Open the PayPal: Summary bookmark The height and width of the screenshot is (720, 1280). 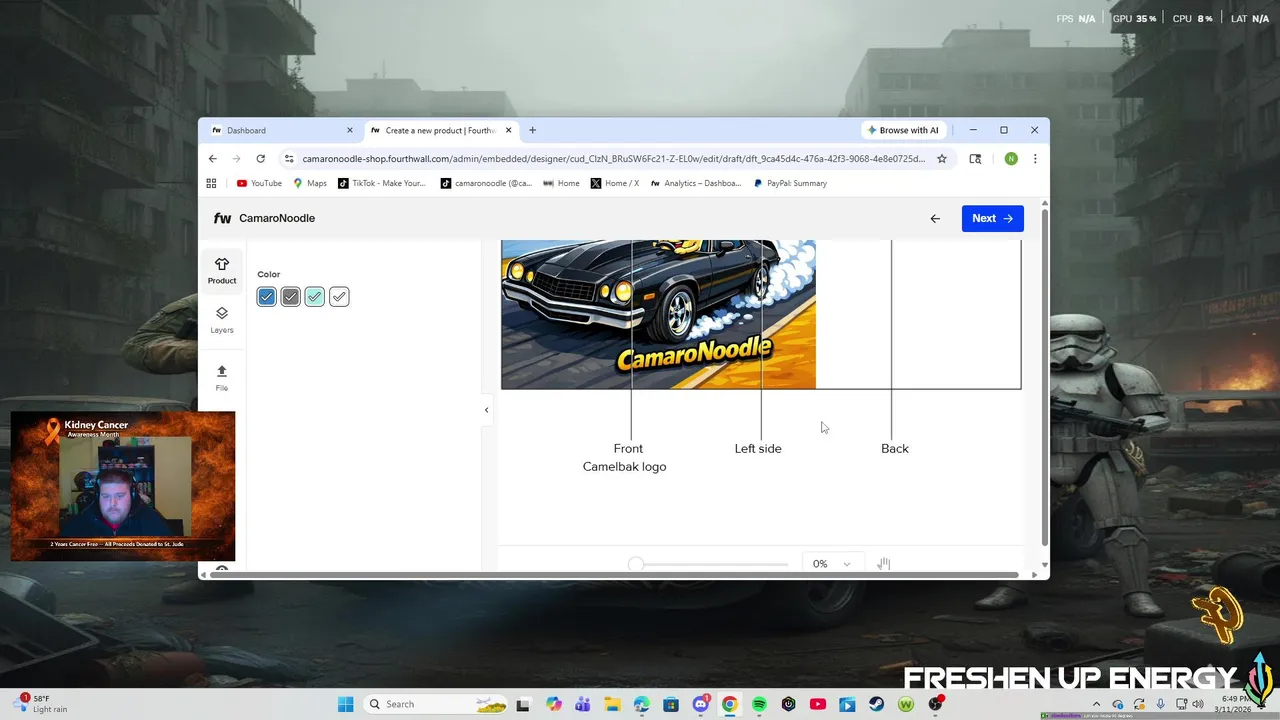coord(790,183)
